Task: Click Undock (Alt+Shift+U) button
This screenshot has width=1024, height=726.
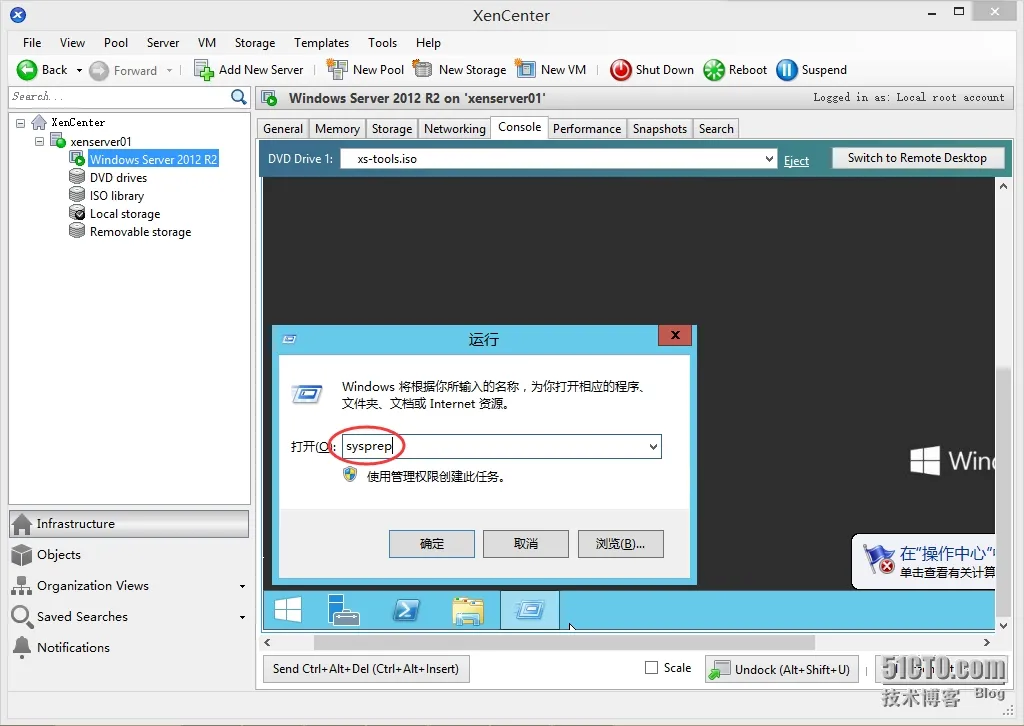Action: pyautogui.click(x=781, y=669)
